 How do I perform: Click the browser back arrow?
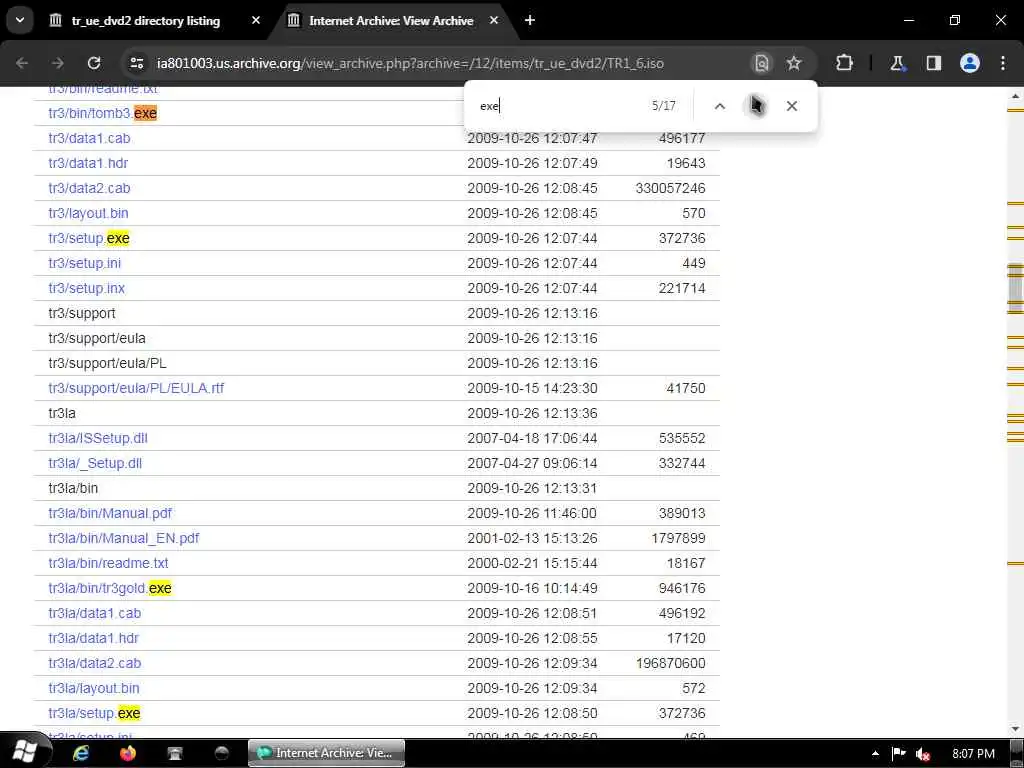pos(22,63)
